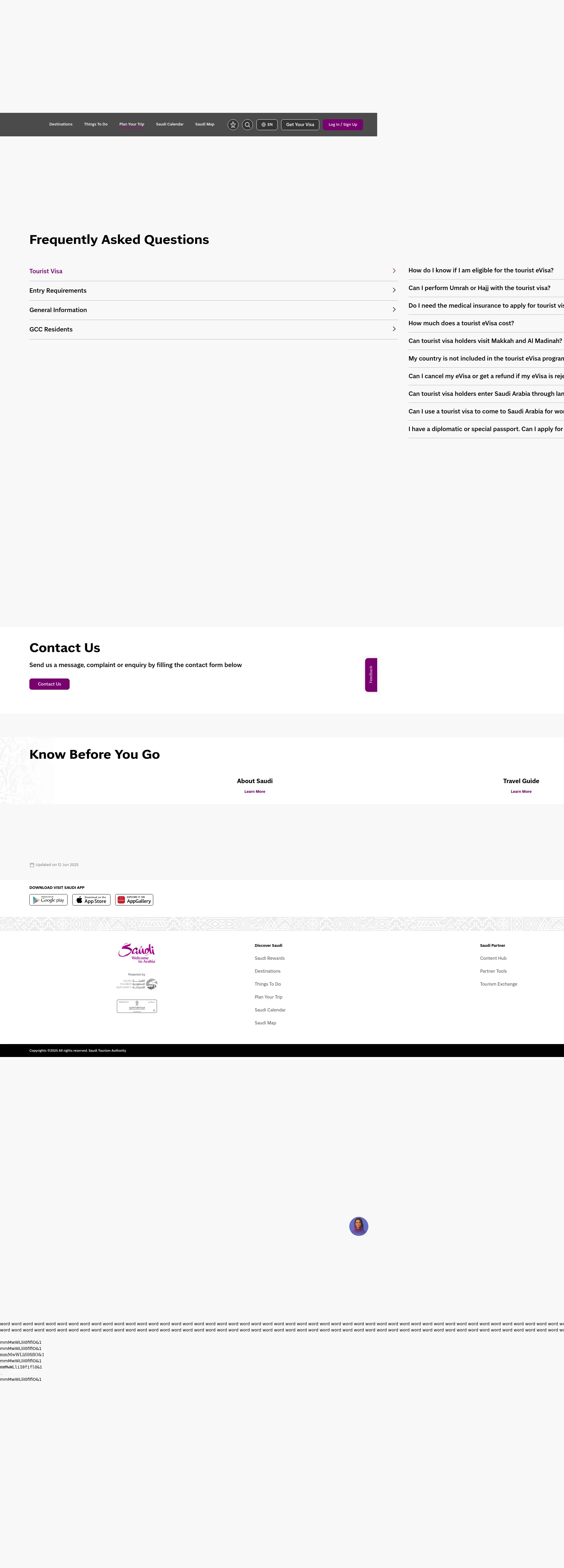564x1568 pixels.
Task: Click the AppGallery download badge
Action: [x=135, y=900]
